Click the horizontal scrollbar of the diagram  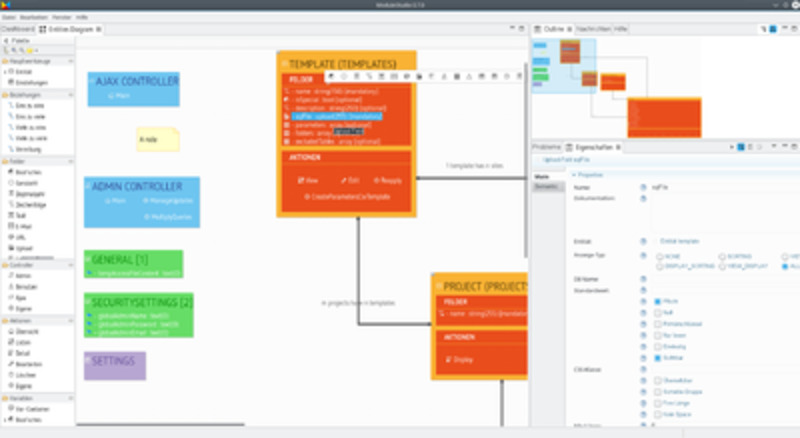click(161, 424)
